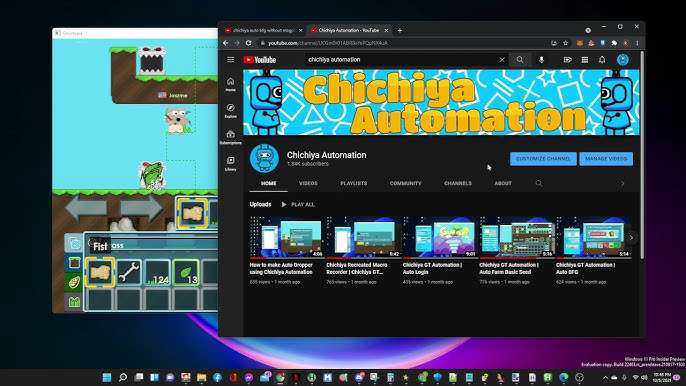The image size is (686, 386).
Task: Open the clothes category in Growtopia inventory
Action: click(x=74, y=302)
